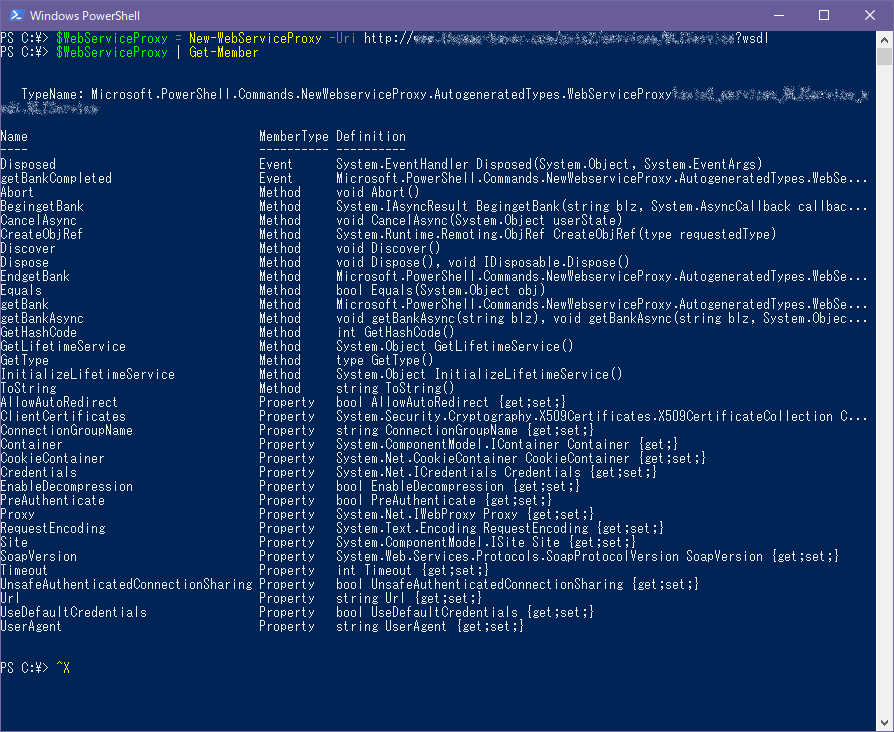Click the New-WebServiceProxy command text

coord(255,38)
